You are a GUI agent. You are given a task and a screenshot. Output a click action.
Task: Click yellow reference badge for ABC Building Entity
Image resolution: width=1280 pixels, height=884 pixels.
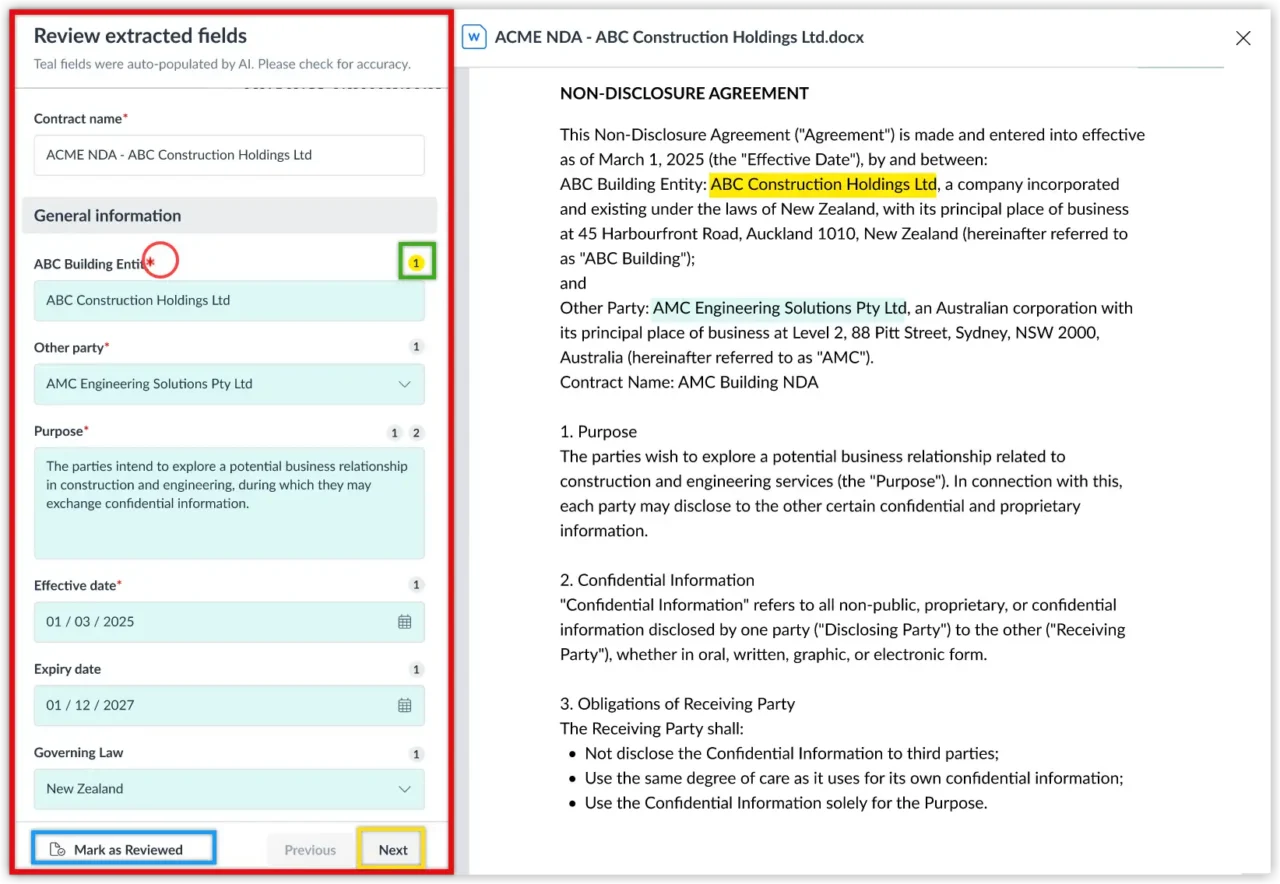point(417,263)
